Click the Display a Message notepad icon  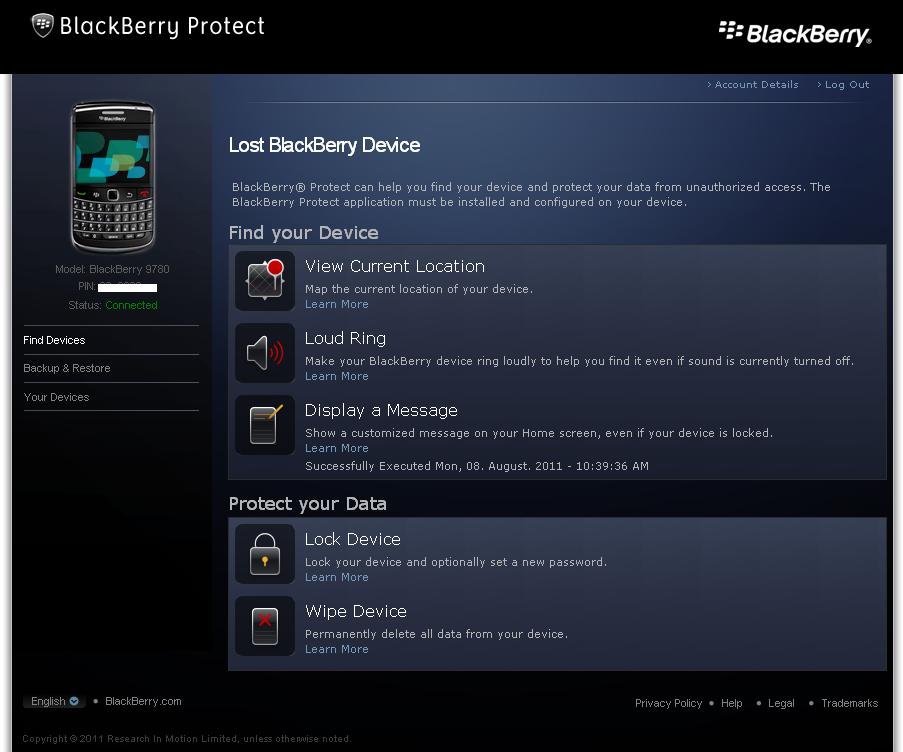265,425
